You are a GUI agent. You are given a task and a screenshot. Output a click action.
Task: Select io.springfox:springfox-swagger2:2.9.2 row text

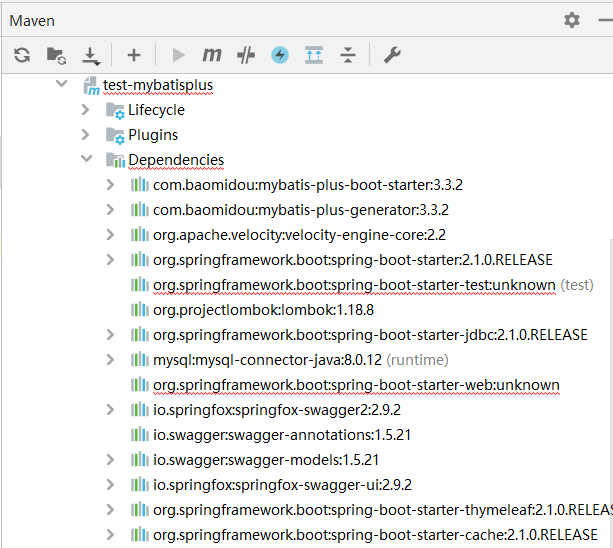point(277,410)
